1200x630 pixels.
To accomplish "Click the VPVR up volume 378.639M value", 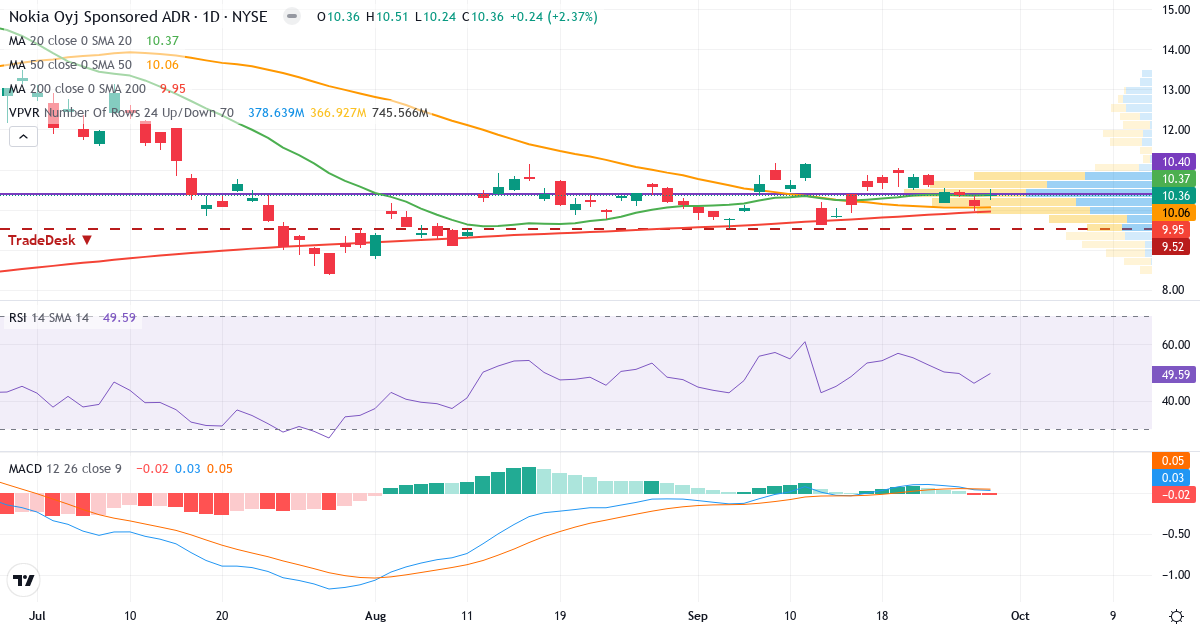I will click(x=276, y=113).
